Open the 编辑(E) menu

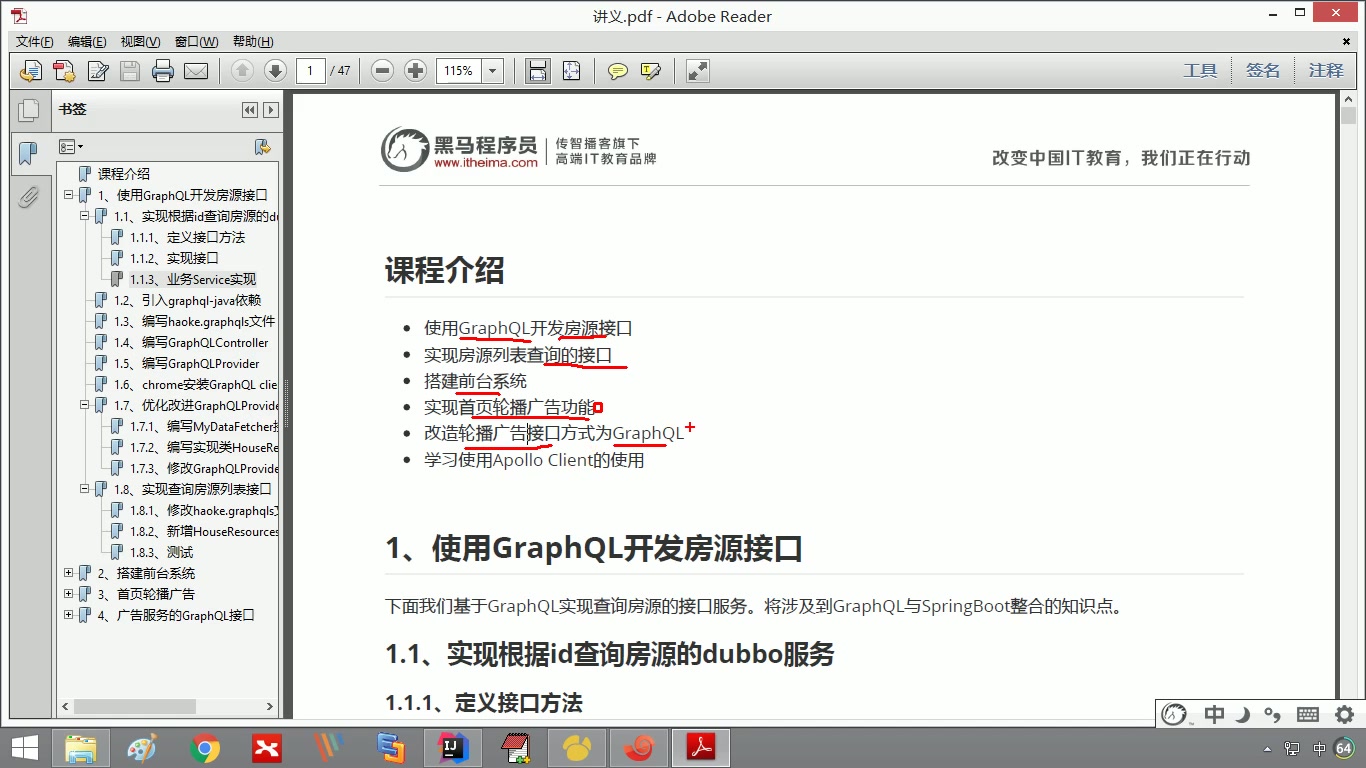[87, 42]
